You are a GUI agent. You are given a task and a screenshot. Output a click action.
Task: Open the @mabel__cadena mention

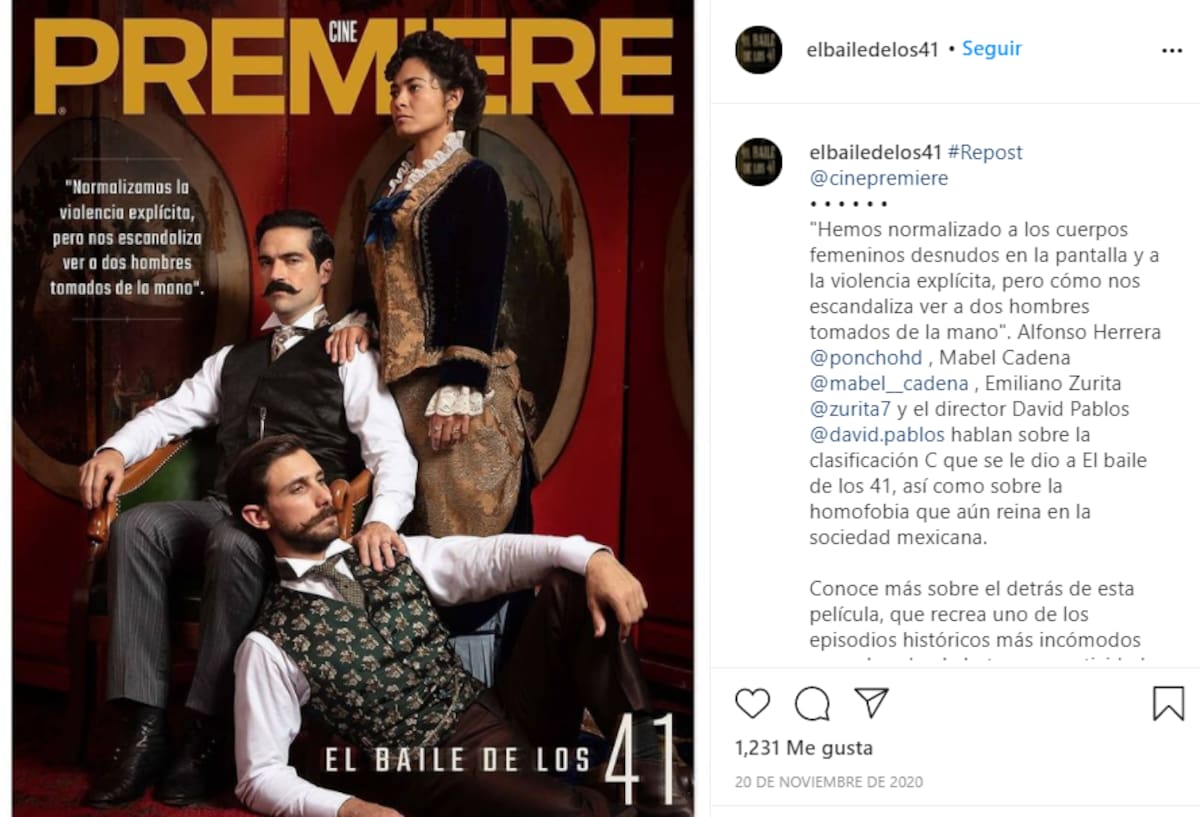click(889, 384)
